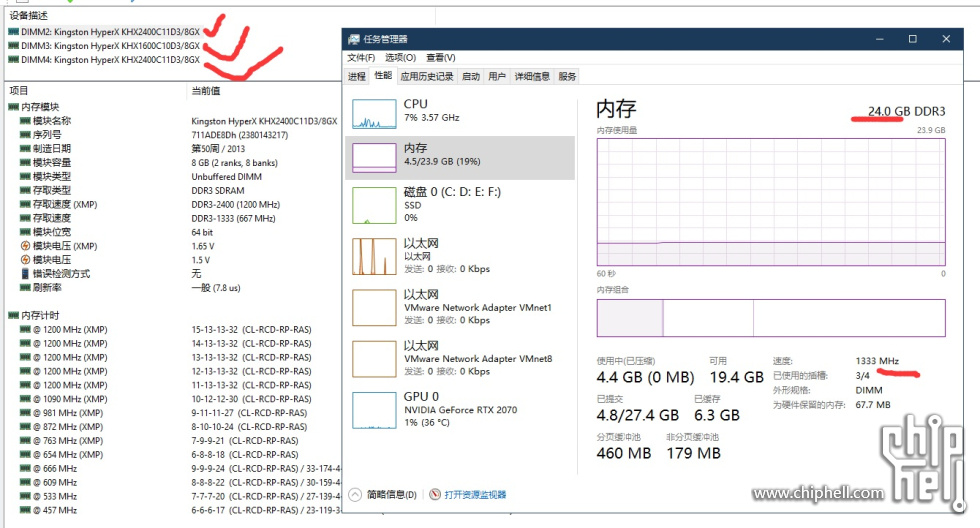Click the value '711ADE8Dh (2380143217)'
980x528 pixels.
click(x=240, y=135)
